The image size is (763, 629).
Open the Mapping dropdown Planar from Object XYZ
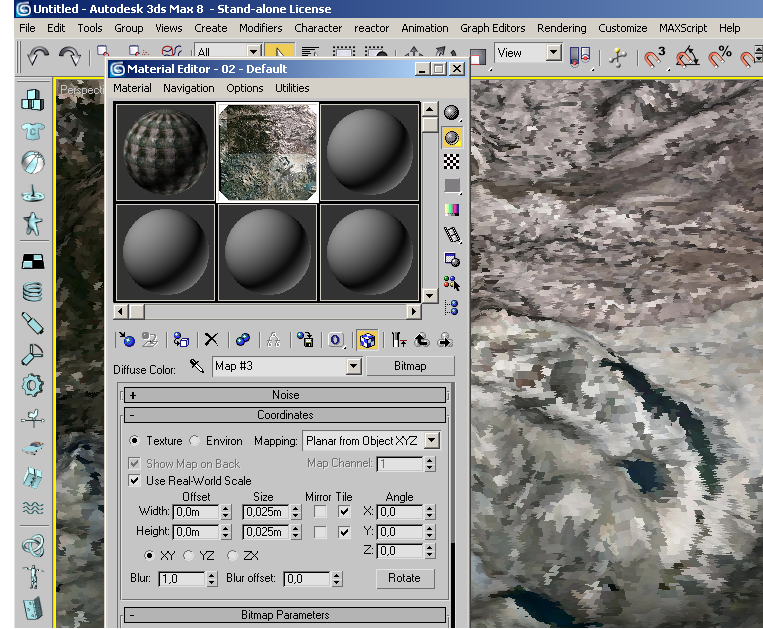pyautogui.click(x=432, y=441)
